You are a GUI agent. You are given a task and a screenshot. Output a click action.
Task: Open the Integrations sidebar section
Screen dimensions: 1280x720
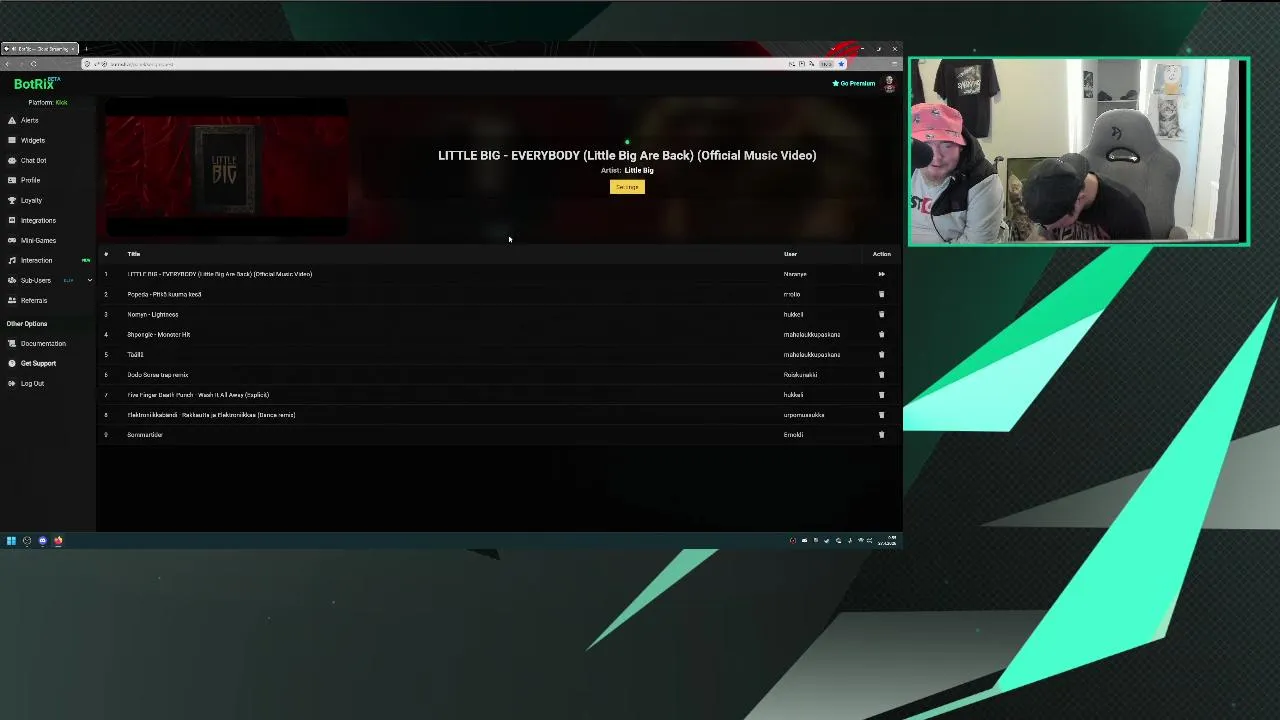click(x=38, y=220)
